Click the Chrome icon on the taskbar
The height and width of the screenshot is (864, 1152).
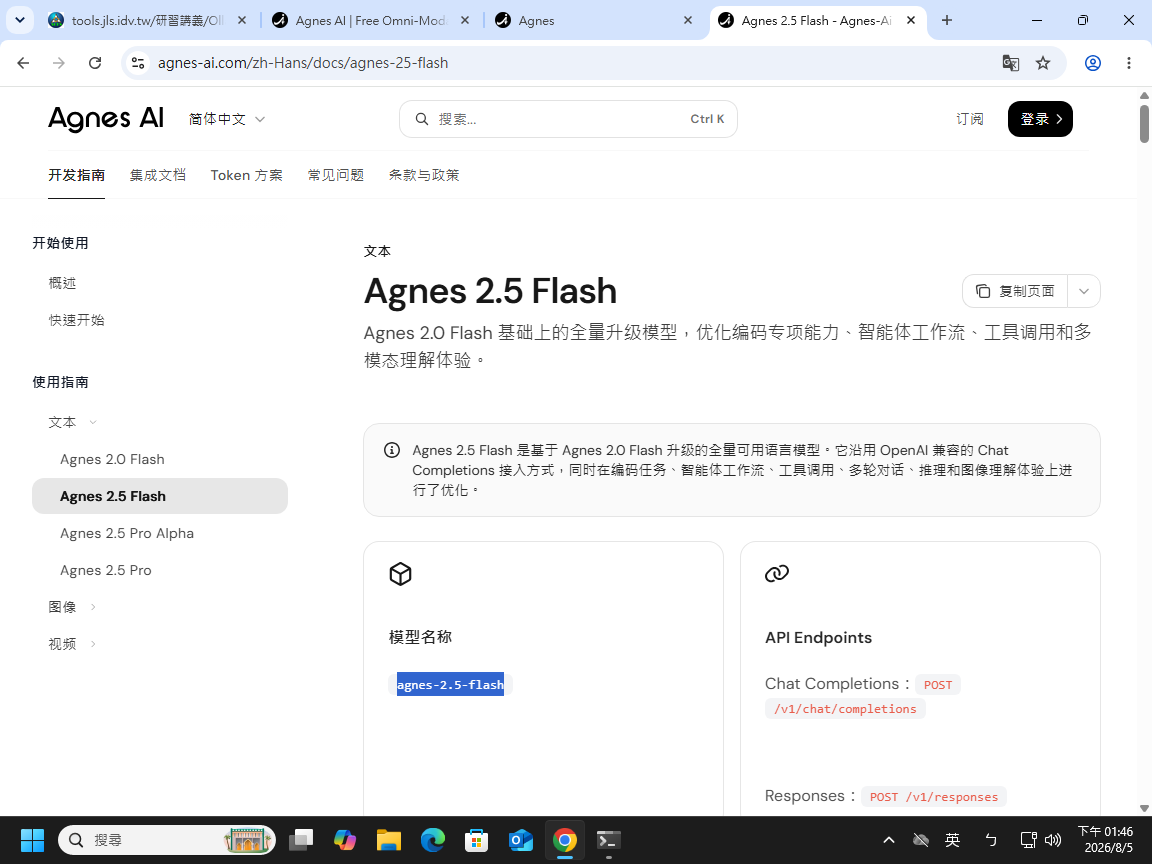tap(565, 840)
